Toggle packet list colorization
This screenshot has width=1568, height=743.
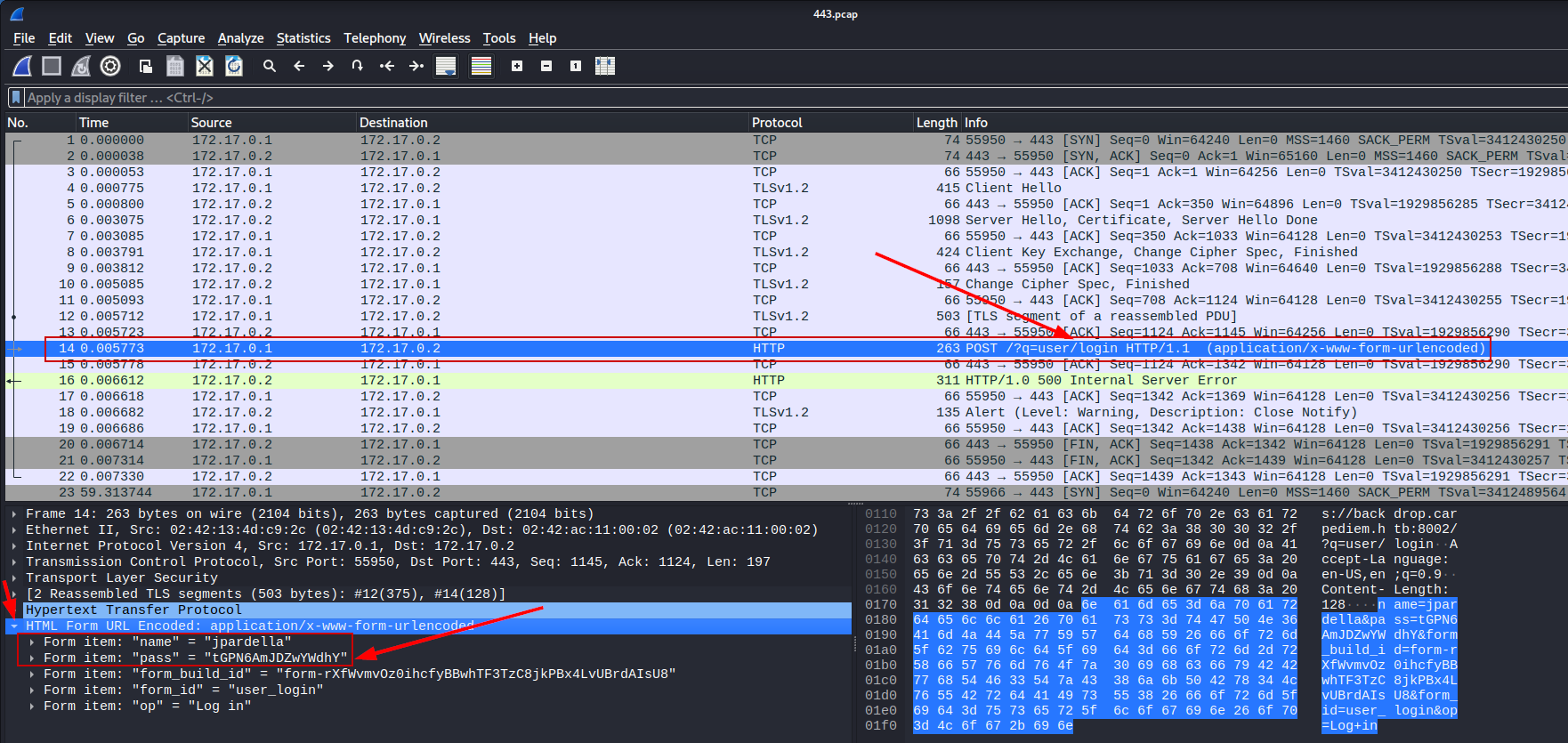pos(481,66)
